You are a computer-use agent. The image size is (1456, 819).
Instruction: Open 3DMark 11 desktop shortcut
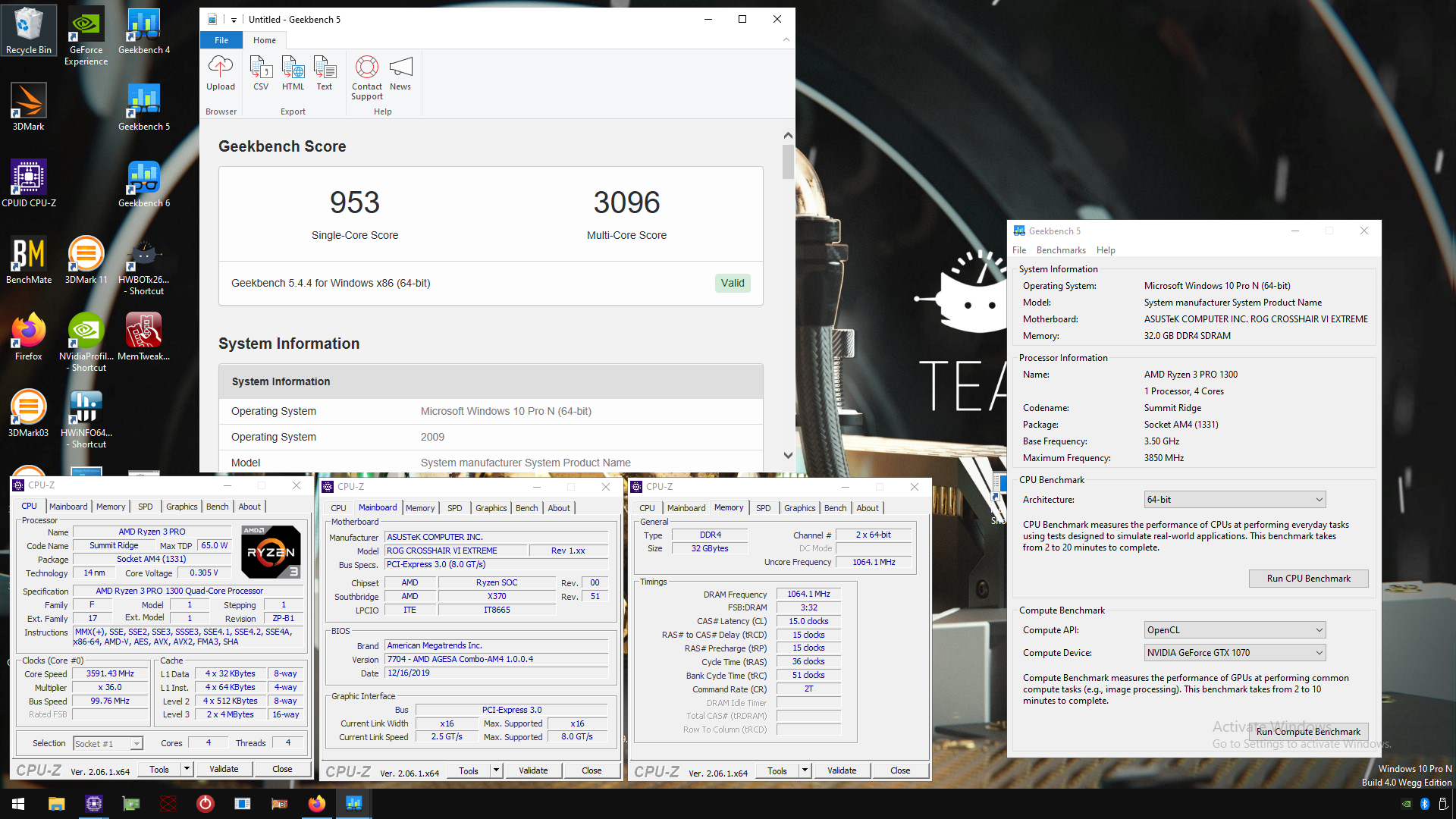click(86, 260)
